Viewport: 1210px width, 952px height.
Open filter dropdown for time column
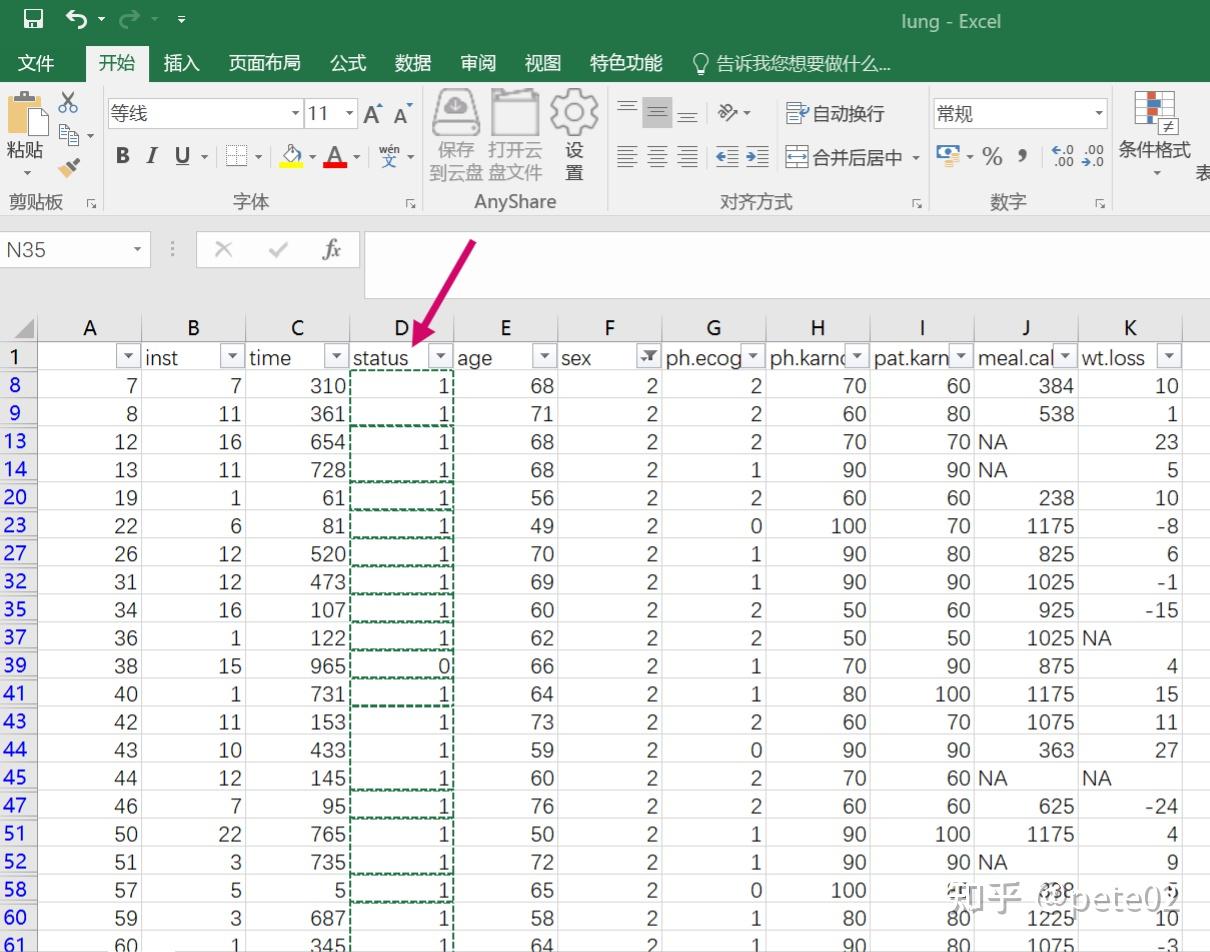[336, 356]
